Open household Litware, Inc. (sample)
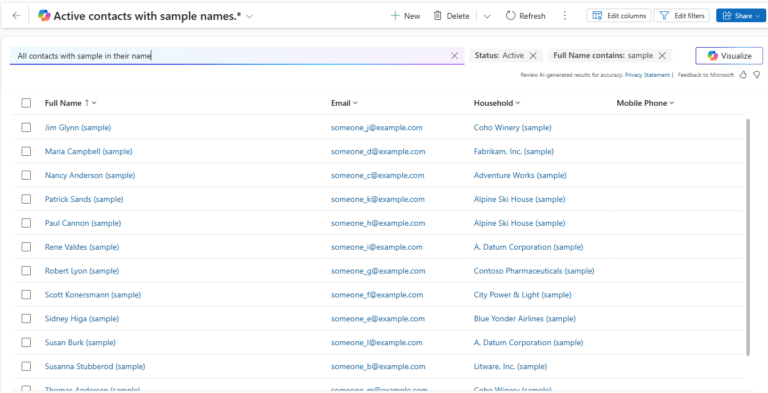This screenshot has width=768, height=393. (510, 366)
